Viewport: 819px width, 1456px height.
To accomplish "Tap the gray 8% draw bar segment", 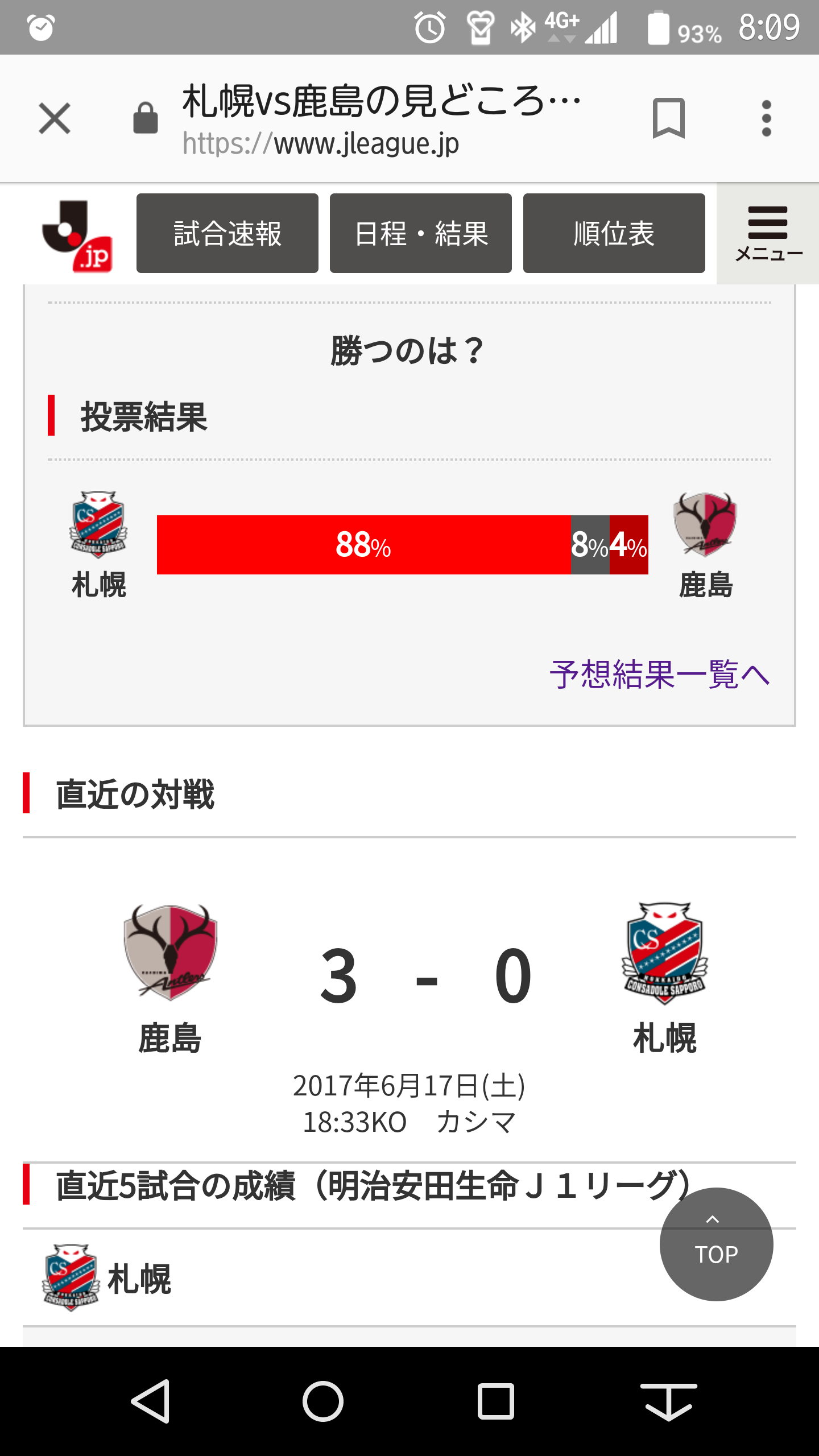I will pos(590,545).
